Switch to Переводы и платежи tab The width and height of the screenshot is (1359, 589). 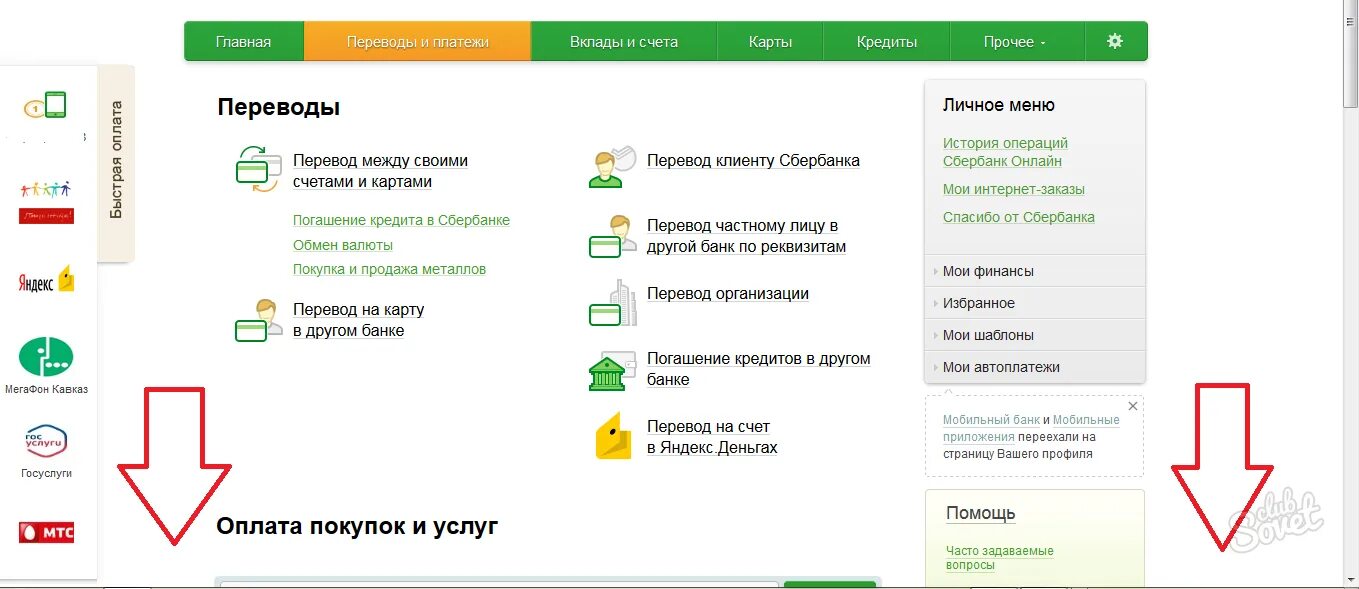pos(417,42)
